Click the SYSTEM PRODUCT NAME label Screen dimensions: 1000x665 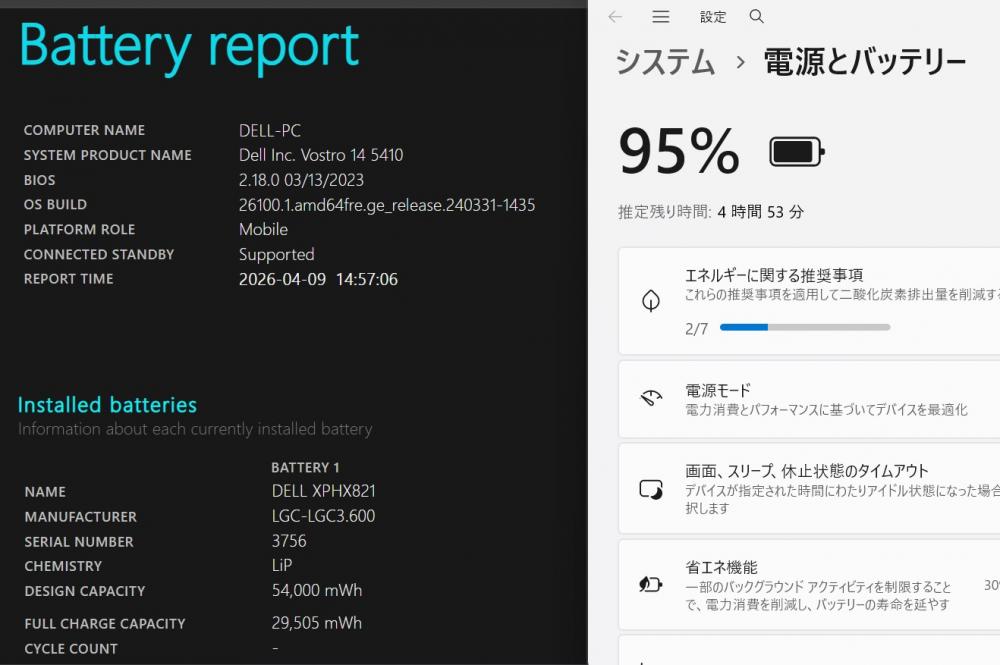[108, 155]
